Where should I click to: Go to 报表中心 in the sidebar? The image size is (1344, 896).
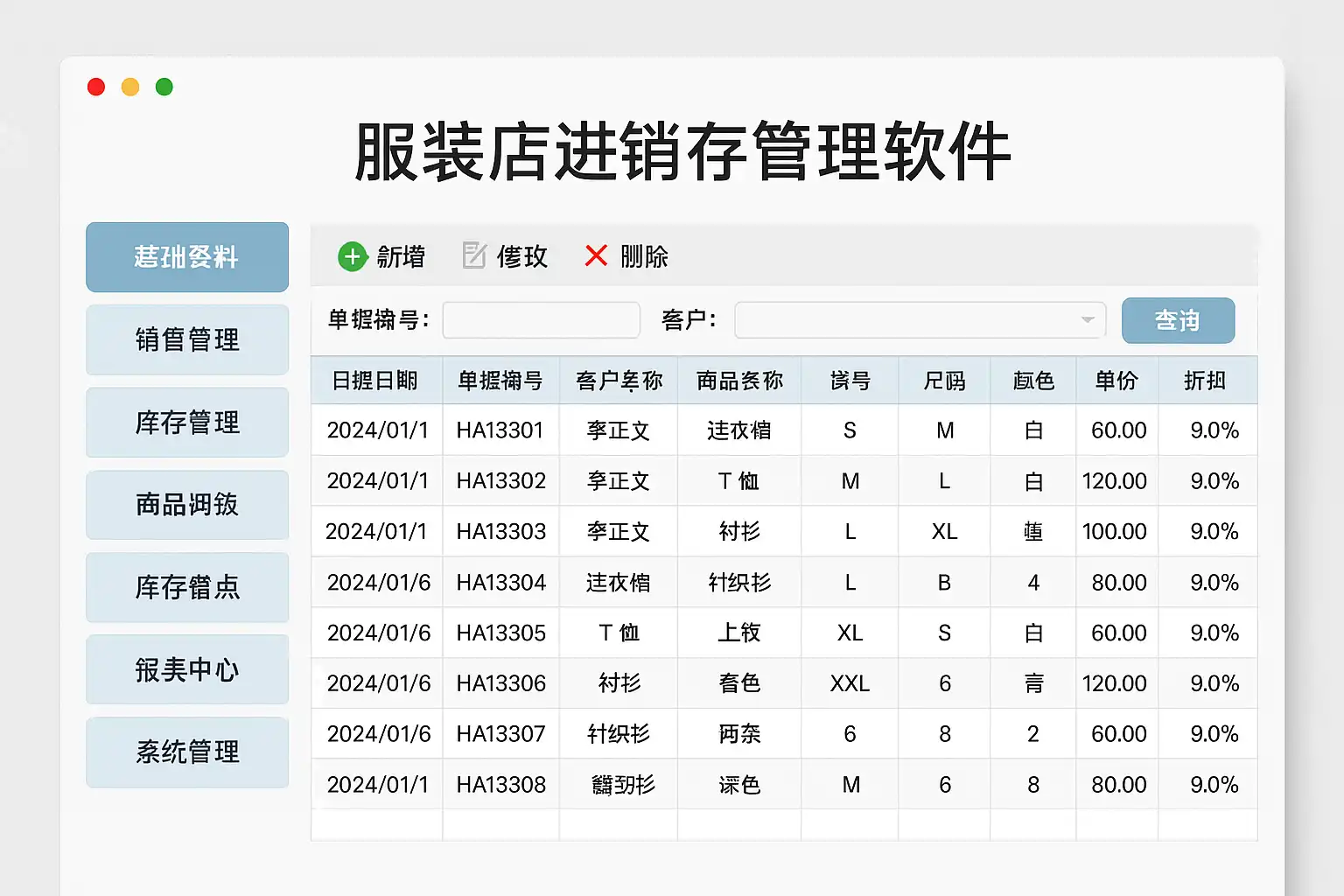click(x=187, y=670)
